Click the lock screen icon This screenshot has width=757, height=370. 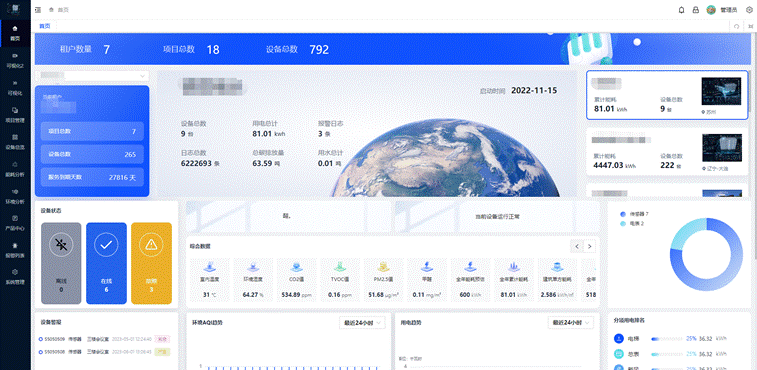pos(696,10)
